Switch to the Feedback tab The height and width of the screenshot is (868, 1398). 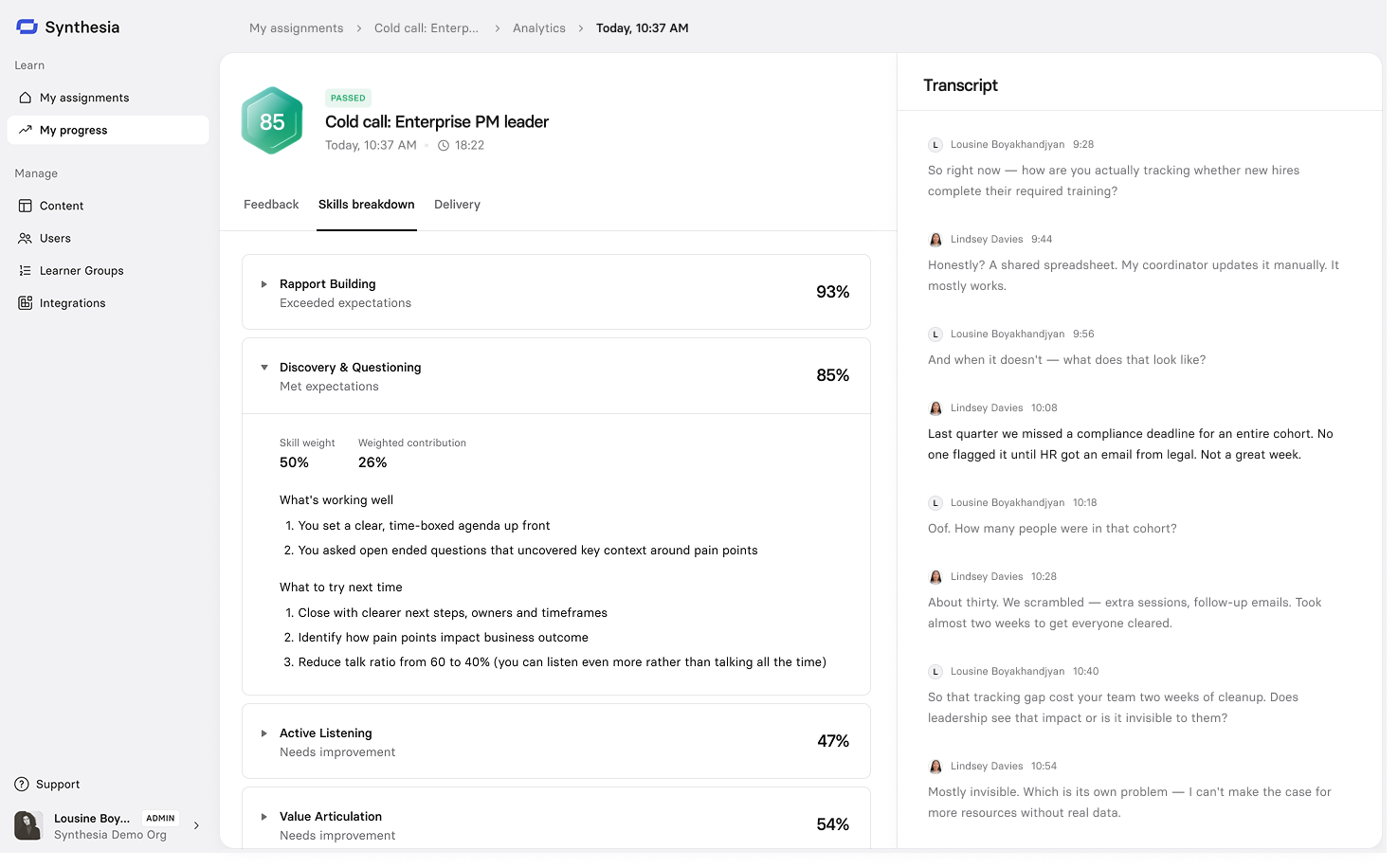271,205
